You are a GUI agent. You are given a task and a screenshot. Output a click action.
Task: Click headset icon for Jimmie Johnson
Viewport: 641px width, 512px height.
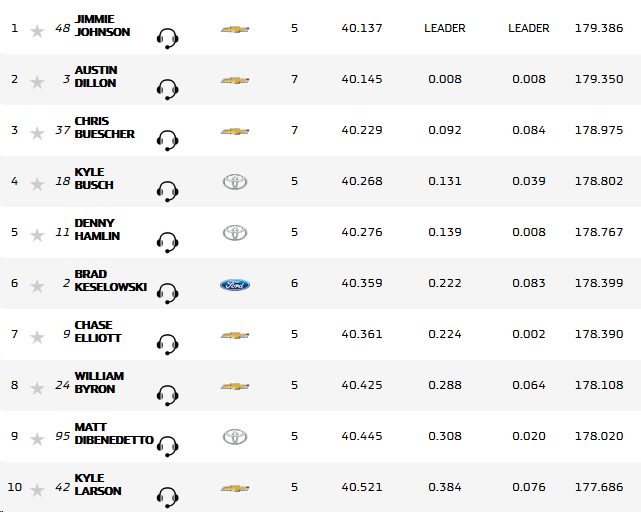(168, 38)
